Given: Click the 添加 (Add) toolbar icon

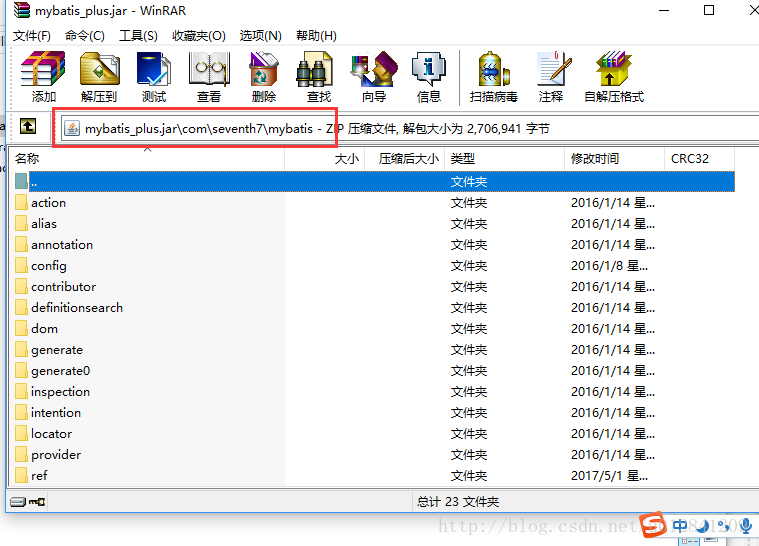Looking at the screenshot, I should pyautogui.click(x=43, y=70).
